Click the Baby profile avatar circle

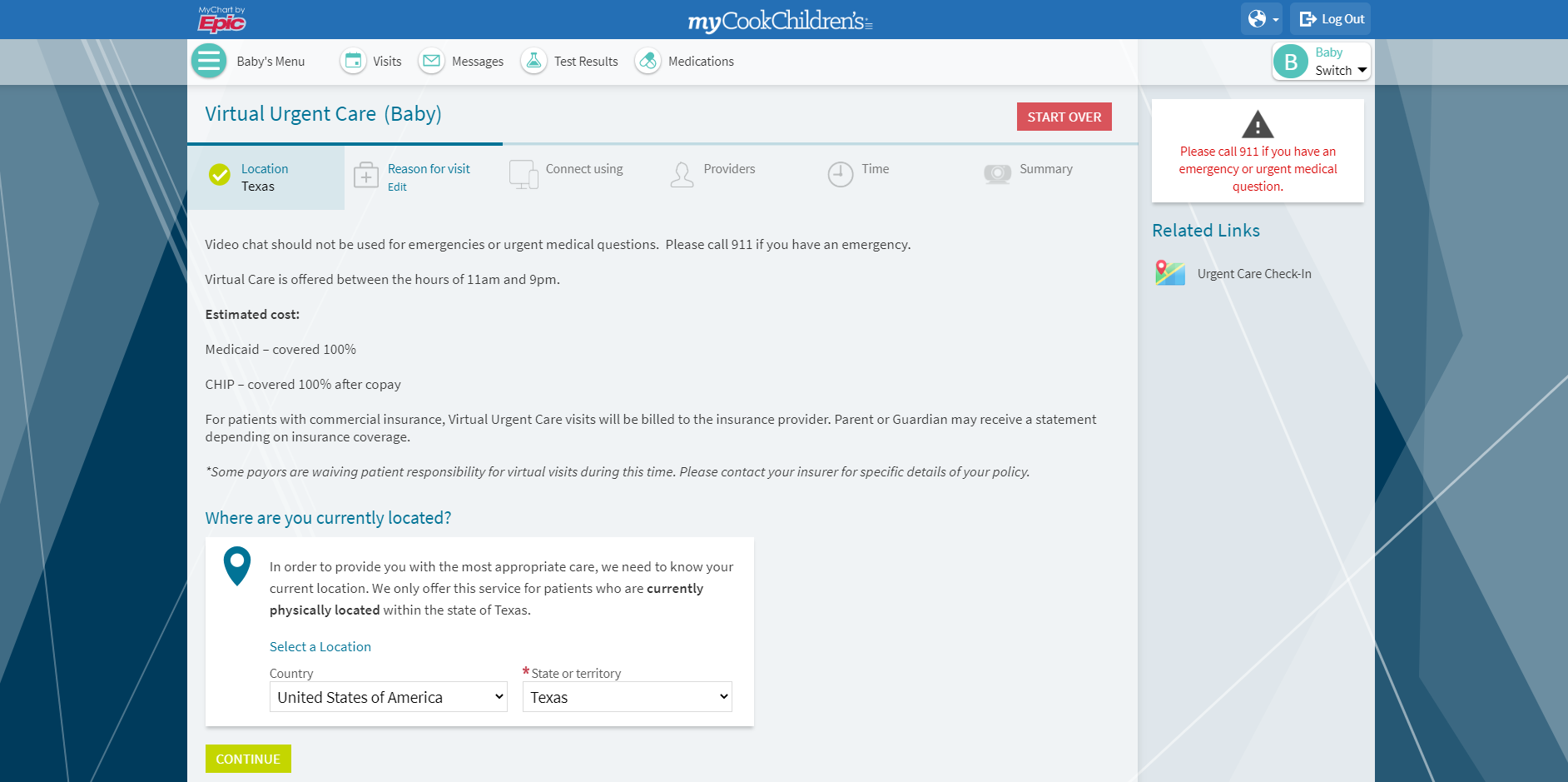[1291, 62]
